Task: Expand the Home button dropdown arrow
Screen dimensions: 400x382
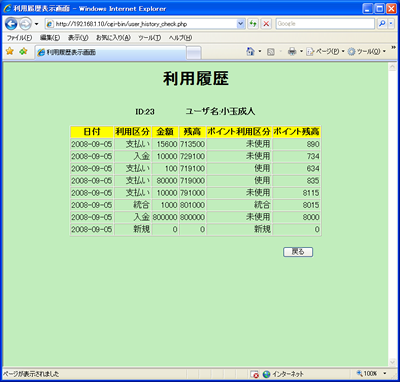Action: (x=260, y=51)
